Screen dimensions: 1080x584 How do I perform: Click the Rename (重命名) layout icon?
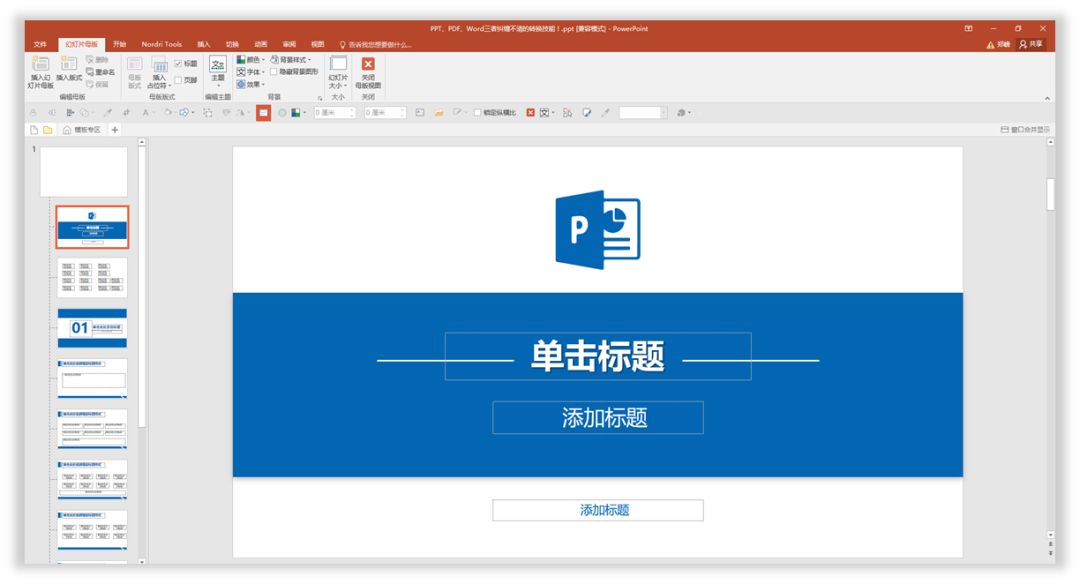101,72
